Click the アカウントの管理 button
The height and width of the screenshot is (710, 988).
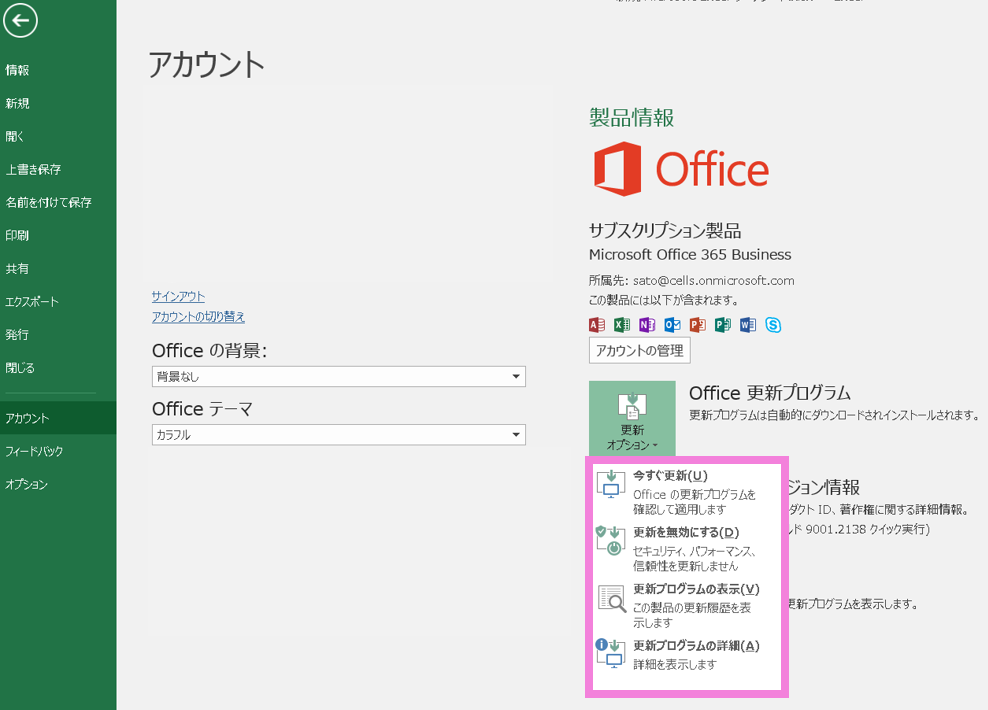tap(639, 350)
